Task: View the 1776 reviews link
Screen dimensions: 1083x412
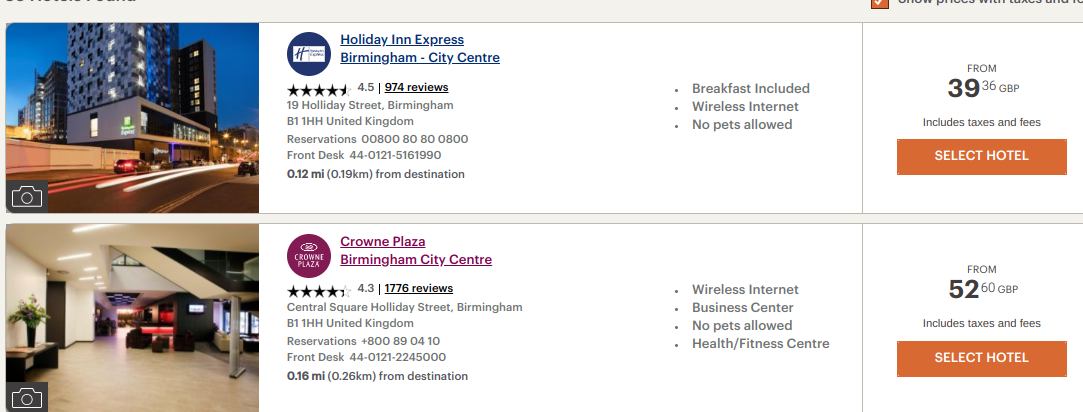Action: [x=419, y=288]
